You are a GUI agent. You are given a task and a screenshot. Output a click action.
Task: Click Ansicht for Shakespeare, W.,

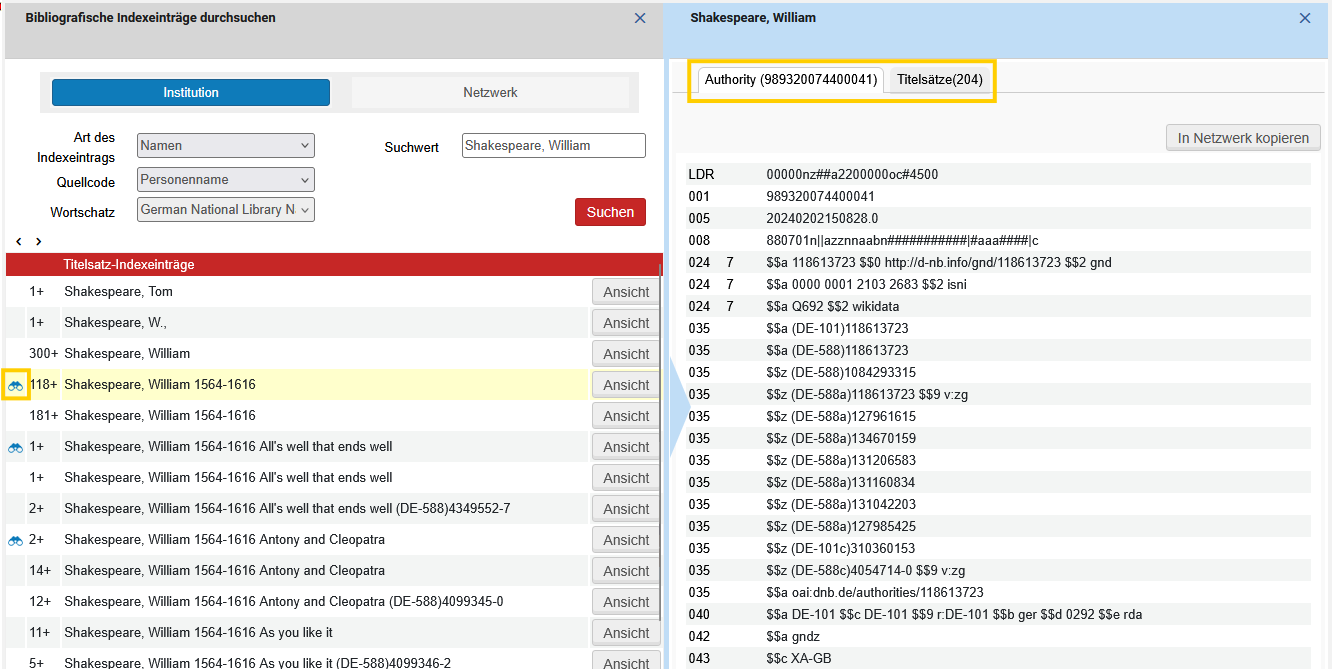pos(626,323)
